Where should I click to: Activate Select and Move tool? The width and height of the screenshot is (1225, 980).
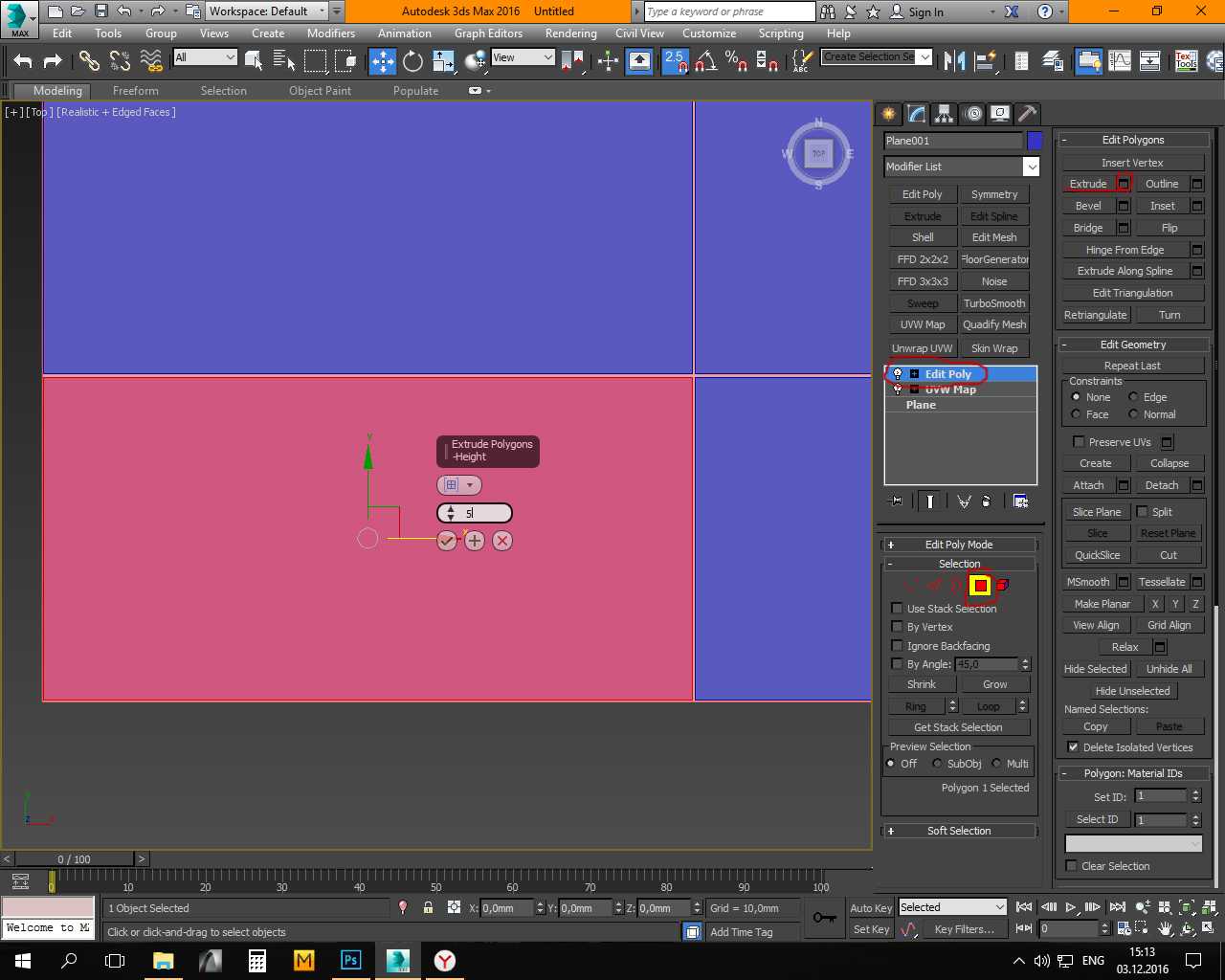[383, 61]
